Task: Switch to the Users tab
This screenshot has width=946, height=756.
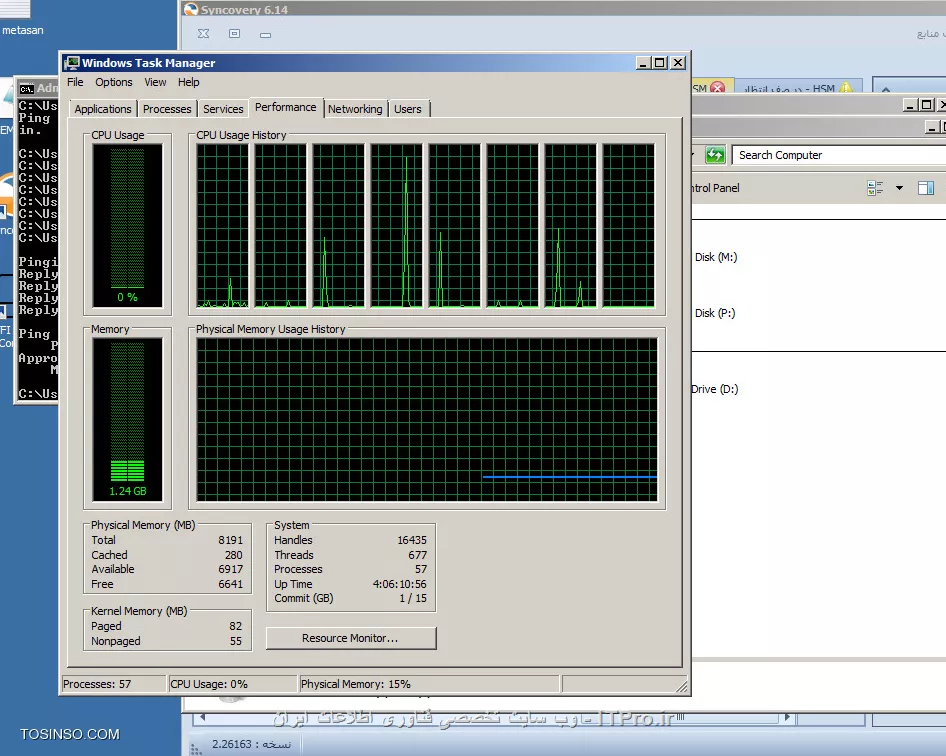Action: [x=408, y=109]
